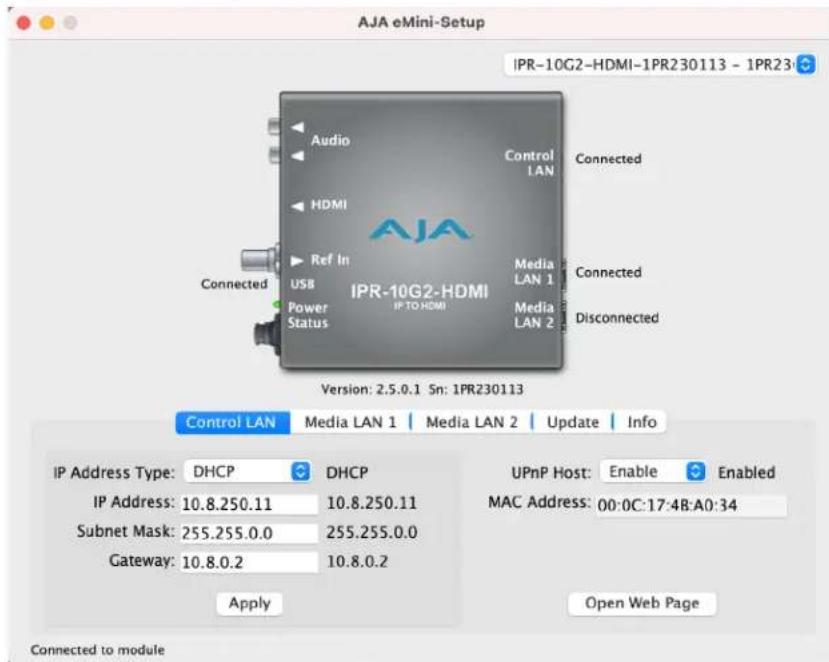Click the power connector image
This screenshot has width=829, height=662.
(268, 333)
